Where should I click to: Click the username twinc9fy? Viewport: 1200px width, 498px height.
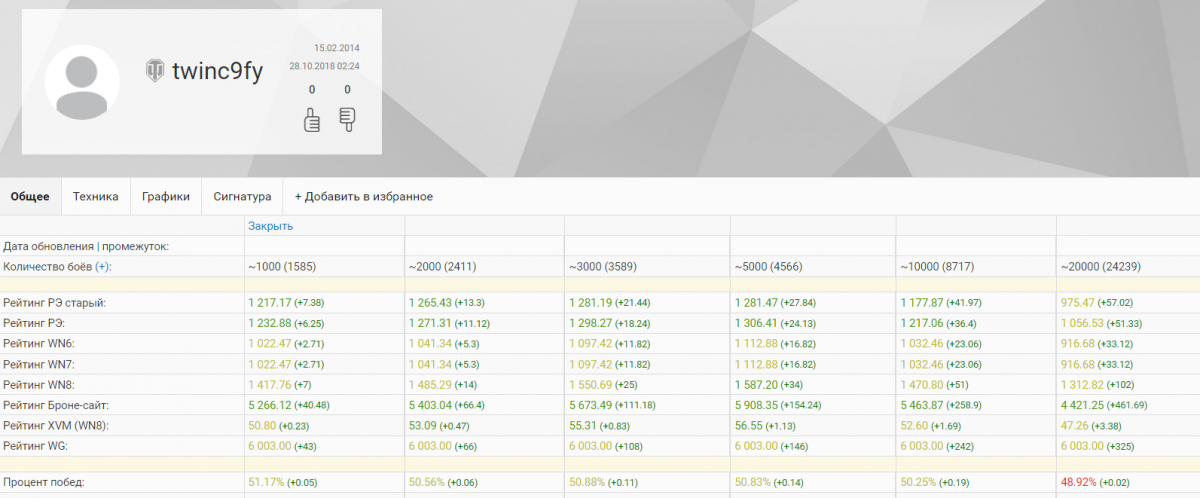217,71
